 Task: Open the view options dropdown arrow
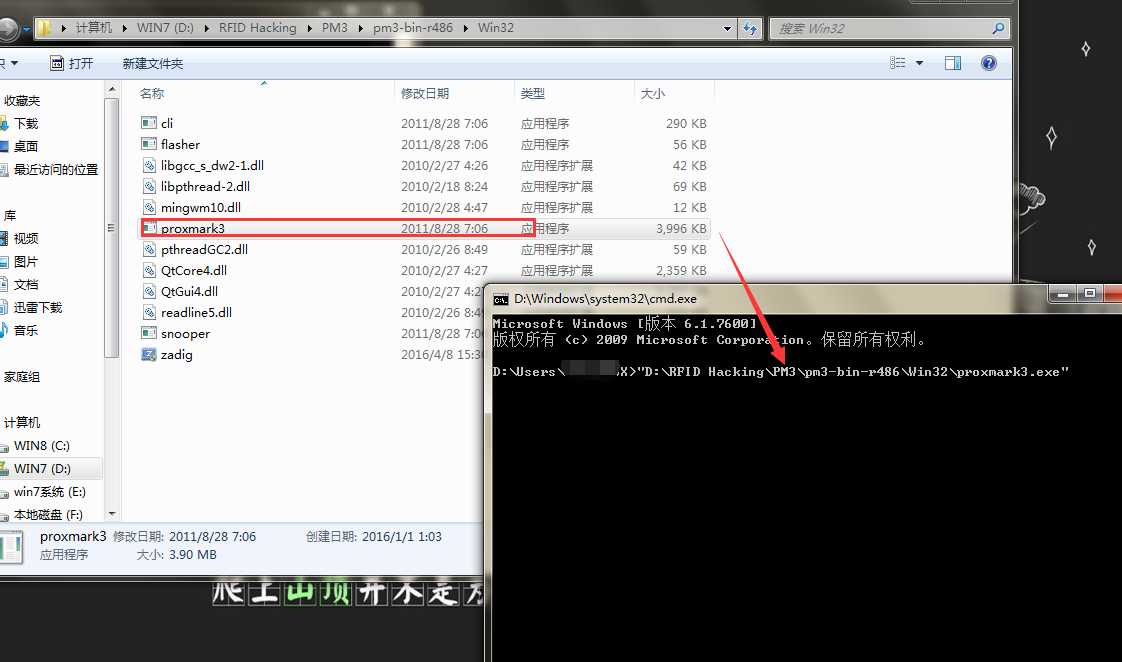919,63
